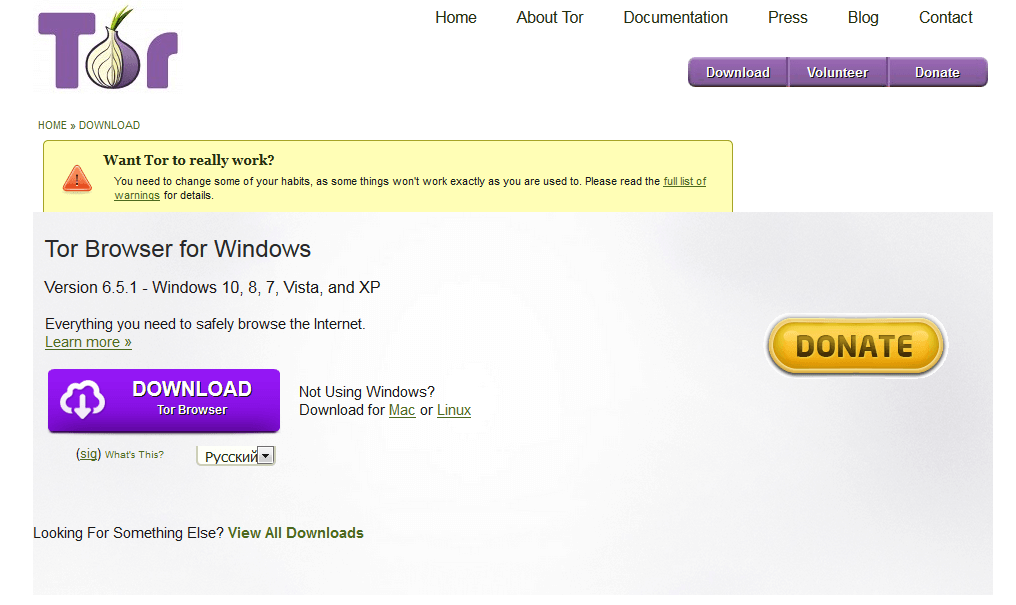
Task: Click the Volunteer button
Action: click(837, 73)
